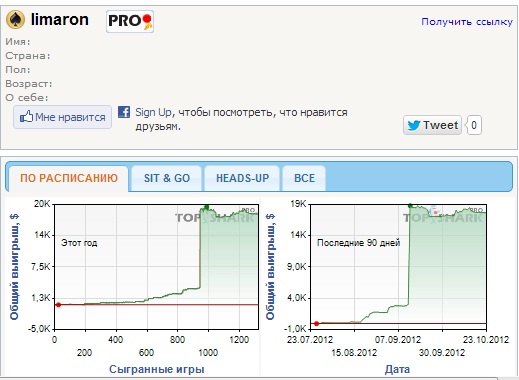The width and height of the screenshot is (519, 380).
Task: Select the ВСЕ tab
Action: pos(304,178)
